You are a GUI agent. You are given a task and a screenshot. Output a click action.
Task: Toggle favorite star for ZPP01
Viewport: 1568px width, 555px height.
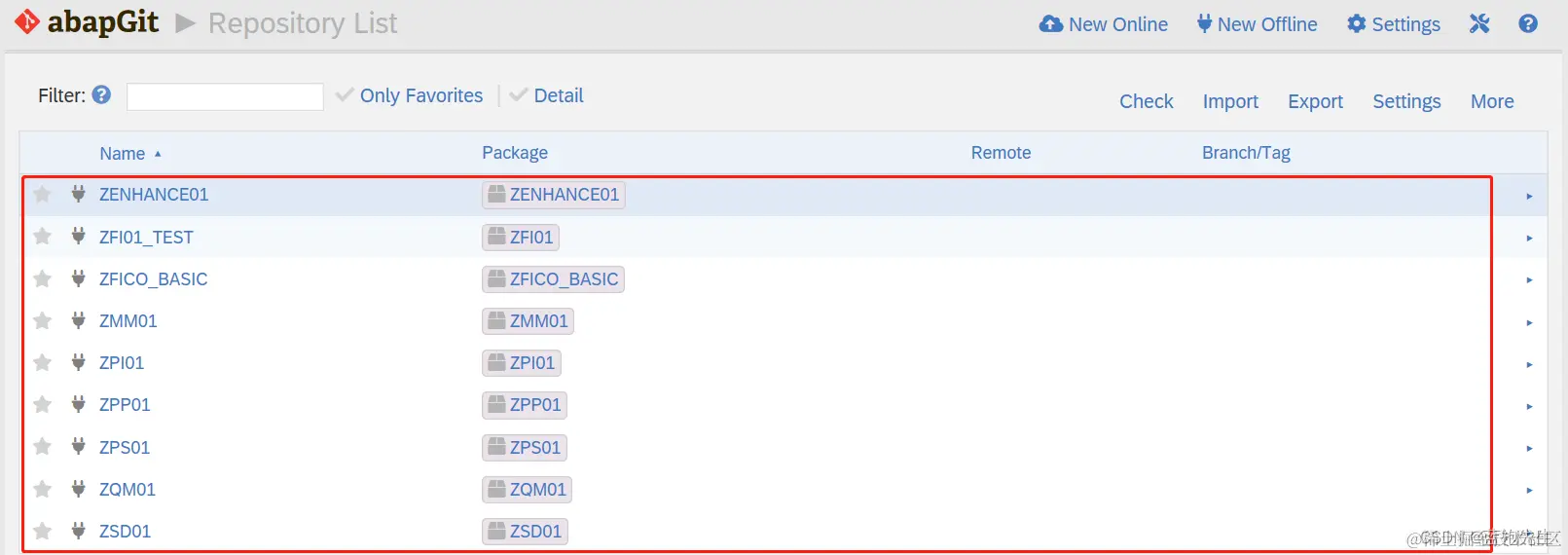(x=42, y=404)
